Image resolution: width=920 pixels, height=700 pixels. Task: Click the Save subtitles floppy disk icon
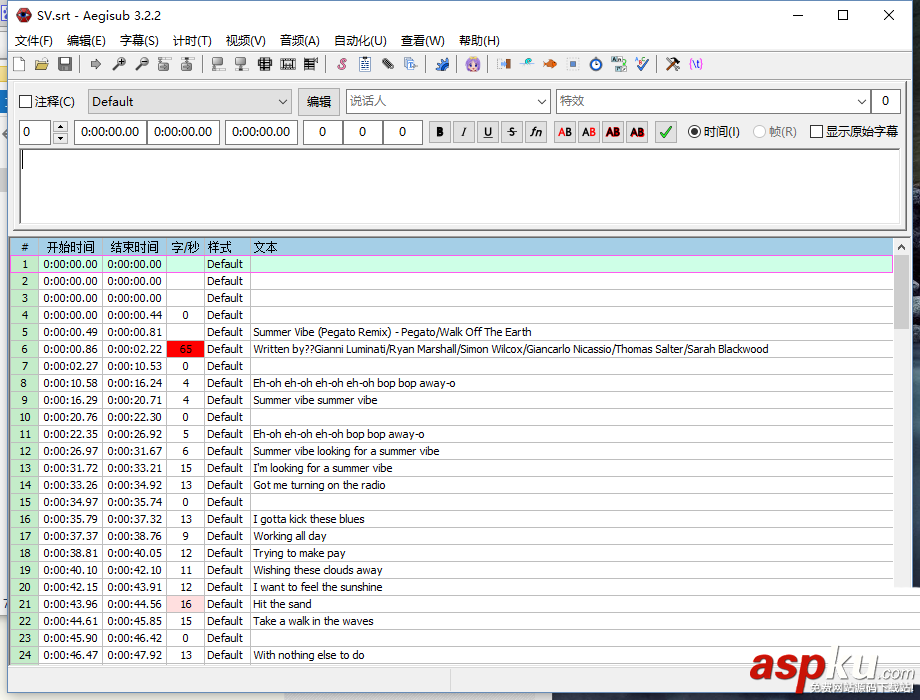coord(64,64)
